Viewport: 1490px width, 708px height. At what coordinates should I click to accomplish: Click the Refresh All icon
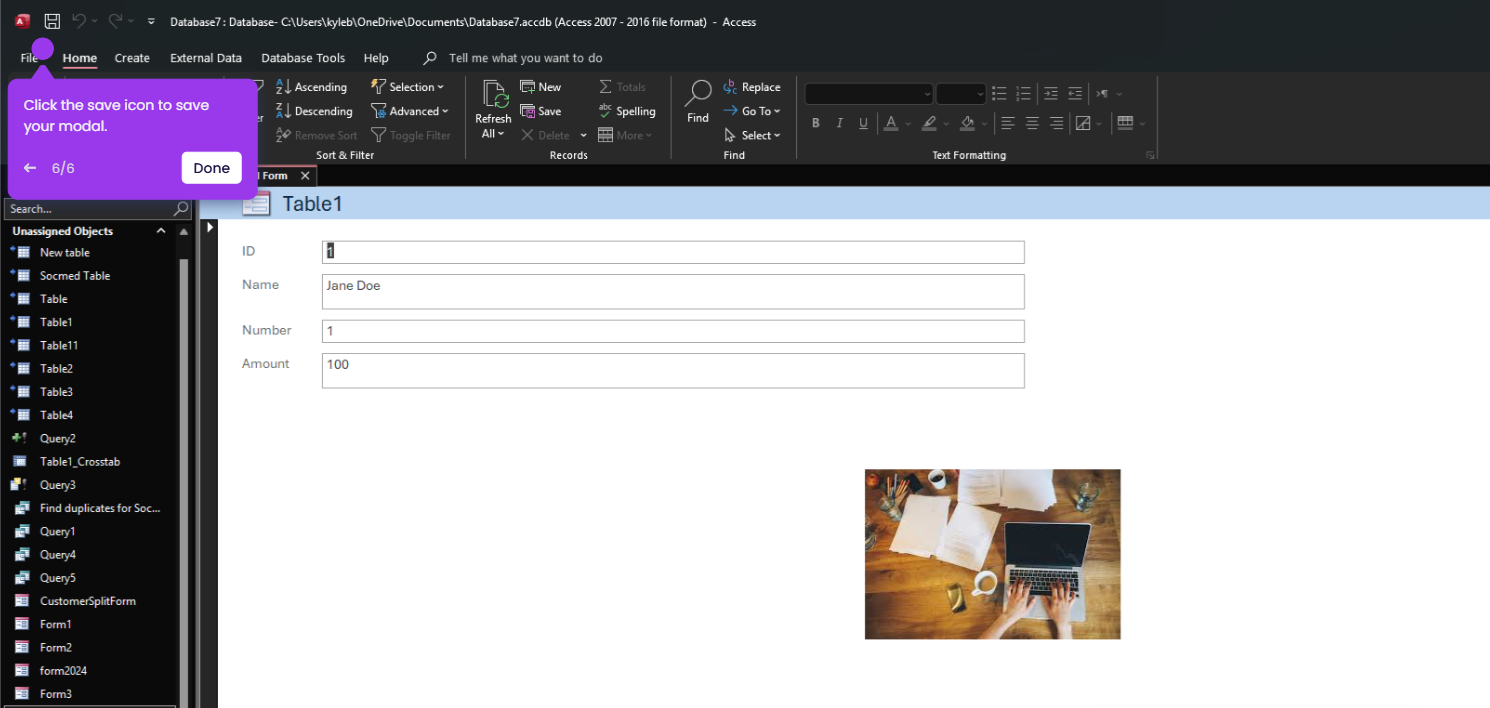point(495,94)
